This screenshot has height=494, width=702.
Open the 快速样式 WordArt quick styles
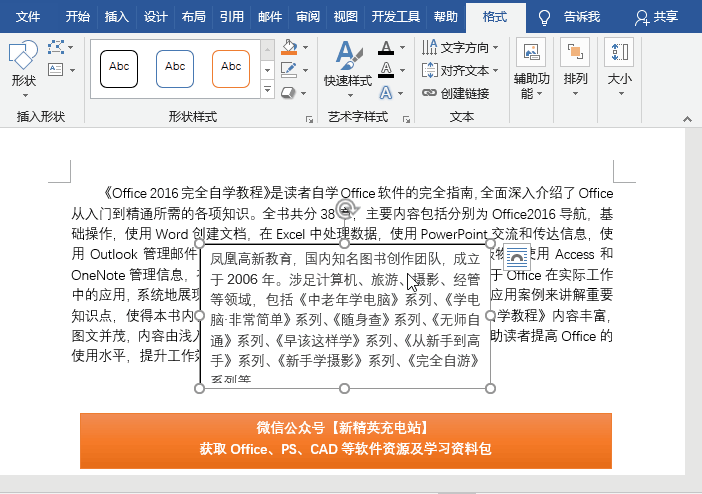click(x=348, y=69)
